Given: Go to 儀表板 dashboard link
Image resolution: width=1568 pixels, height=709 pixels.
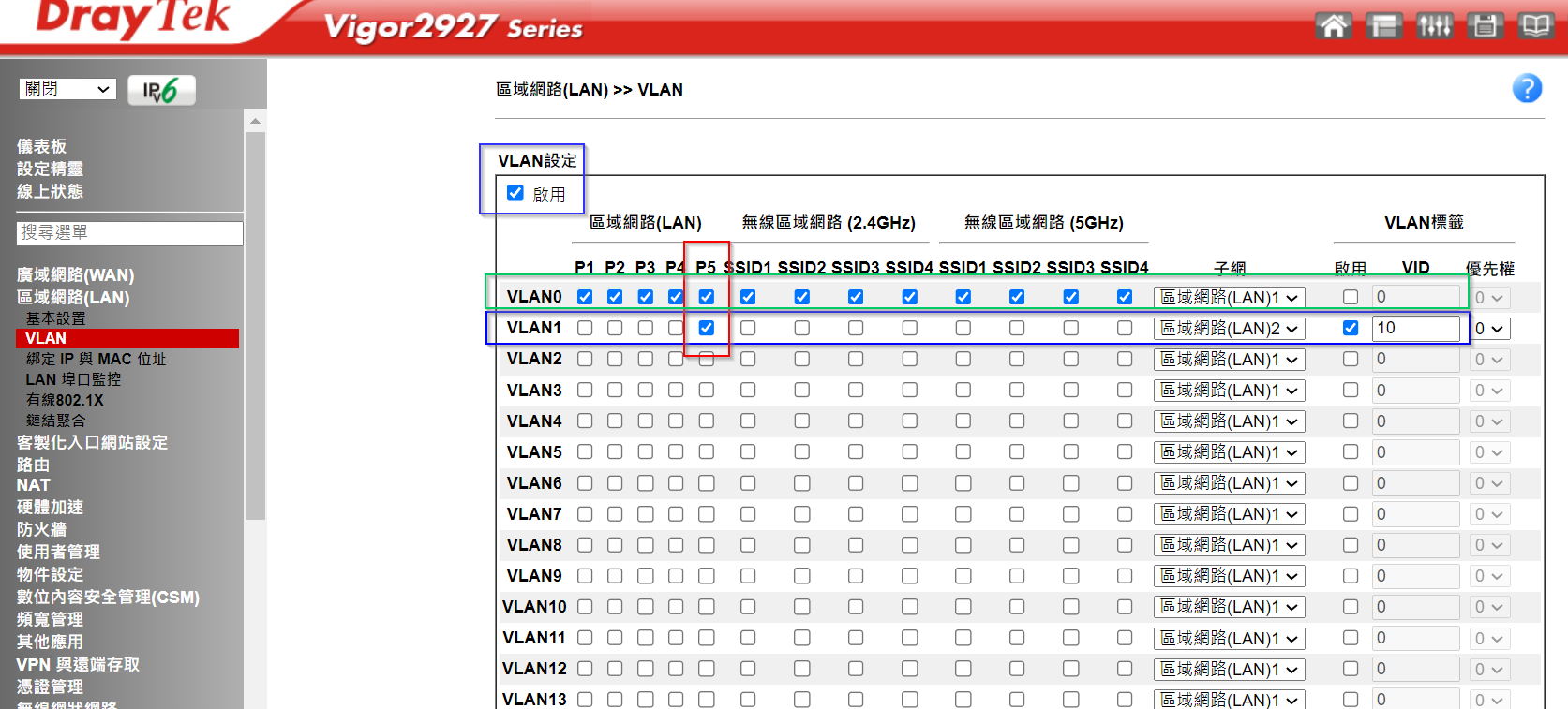Looking at the screenshot, I should tap(41, 146).
